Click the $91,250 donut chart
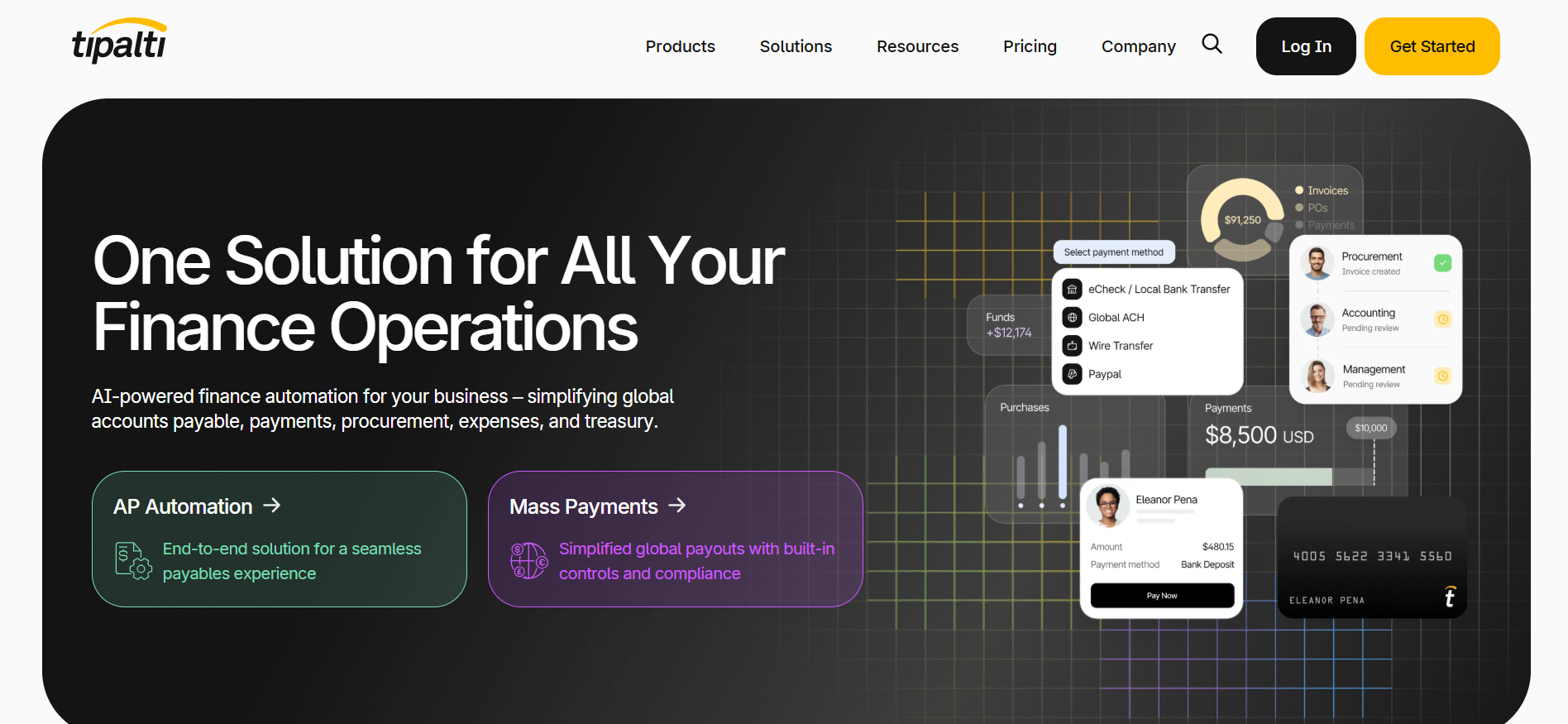The height and width of the screenshot is (724, 1568). tap(1242, 220)
